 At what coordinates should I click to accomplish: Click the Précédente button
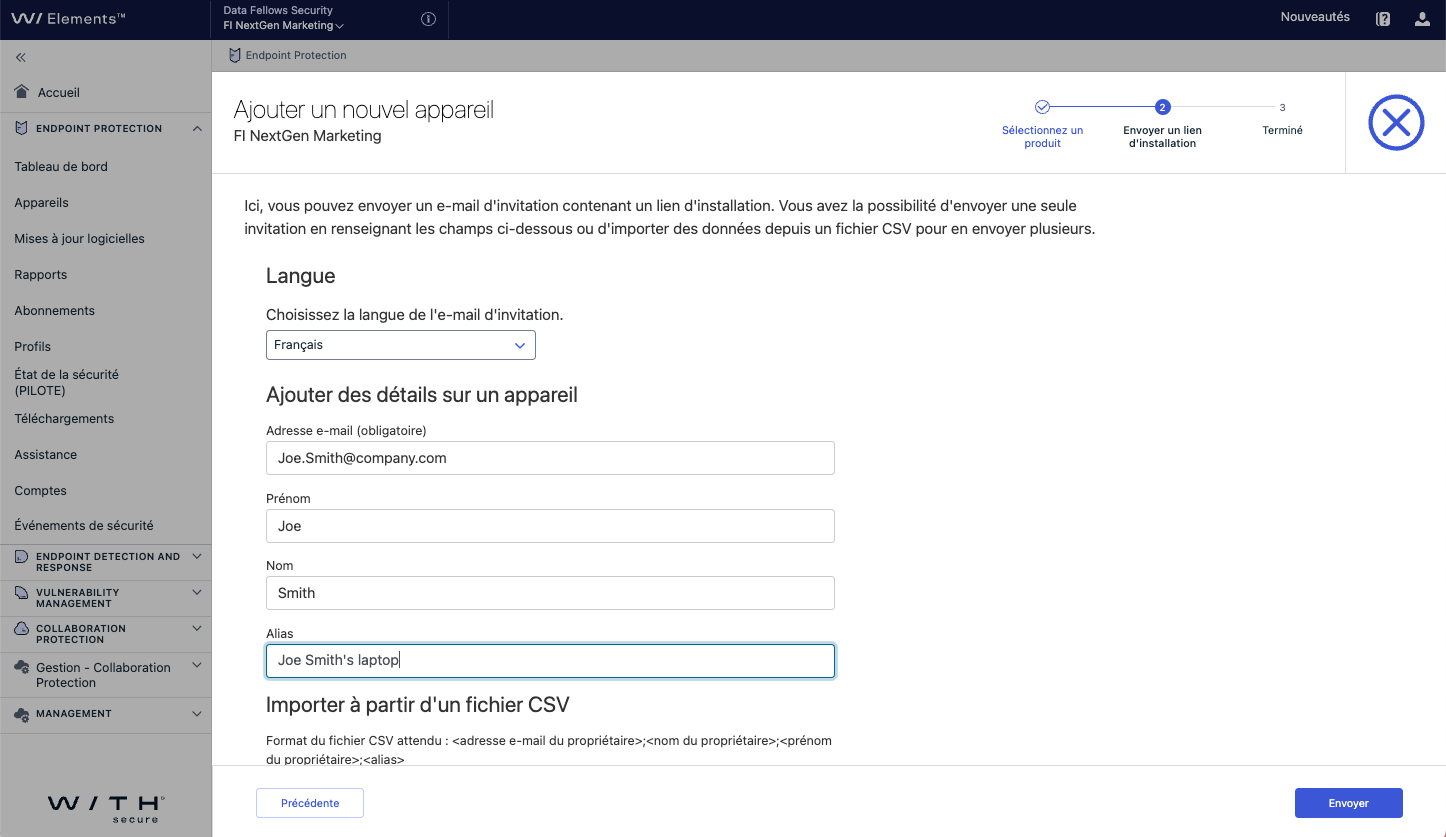point(310,803)
